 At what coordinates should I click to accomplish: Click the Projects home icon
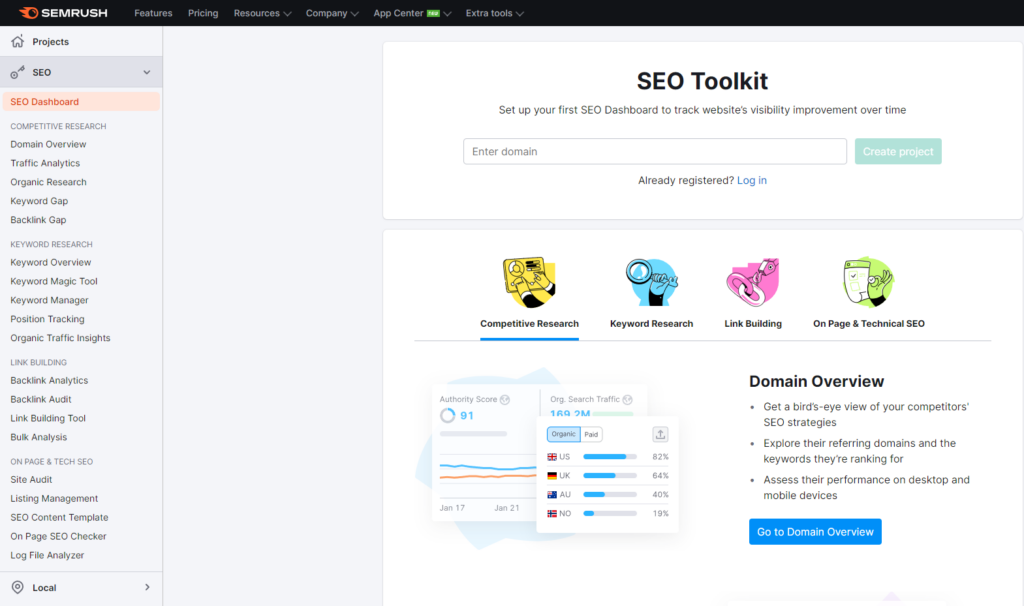click(x=18, y=41)
